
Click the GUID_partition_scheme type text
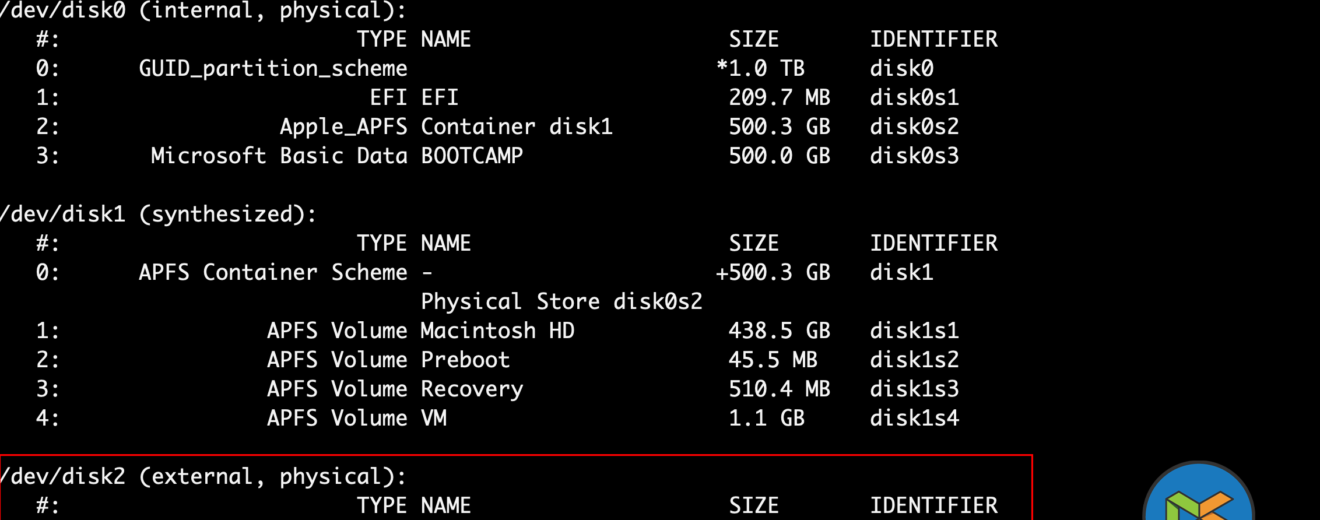coord(273,69)
